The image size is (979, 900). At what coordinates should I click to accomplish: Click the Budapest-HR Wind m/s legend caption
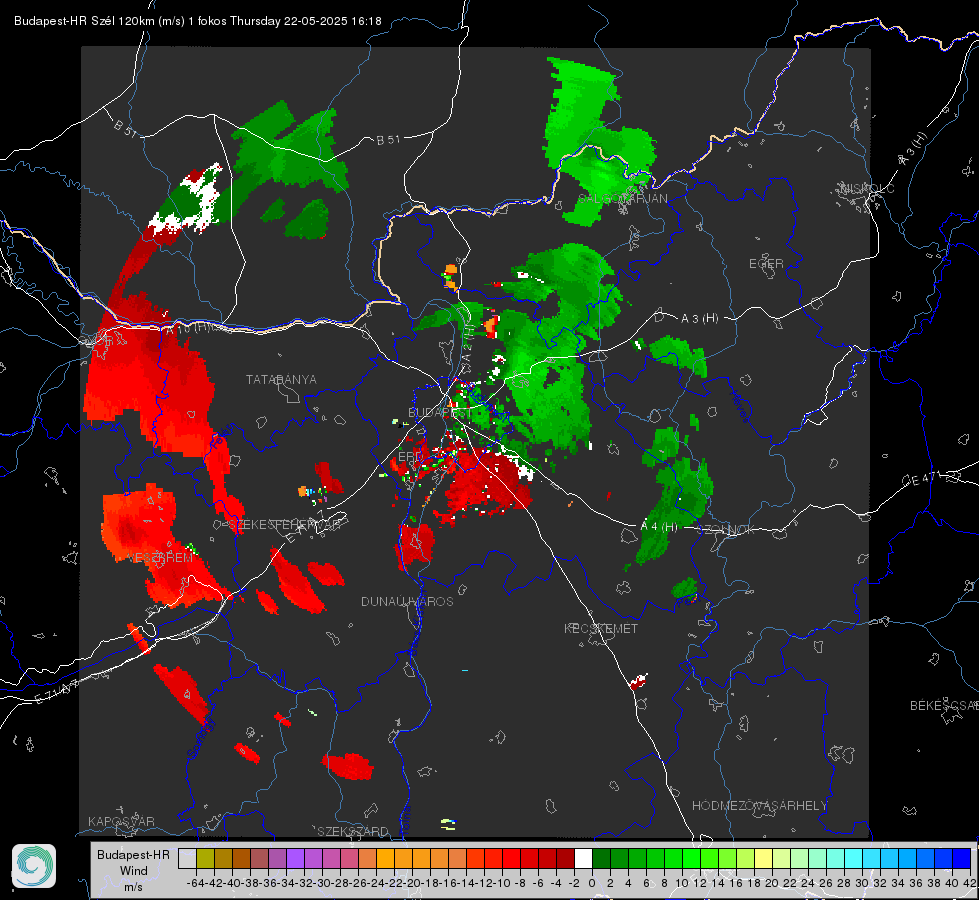pos(133,870)
